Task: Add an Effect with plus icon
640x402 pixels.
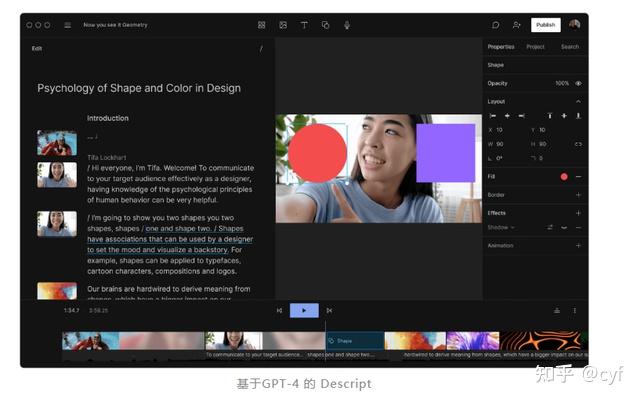Action: pos(578,213)
